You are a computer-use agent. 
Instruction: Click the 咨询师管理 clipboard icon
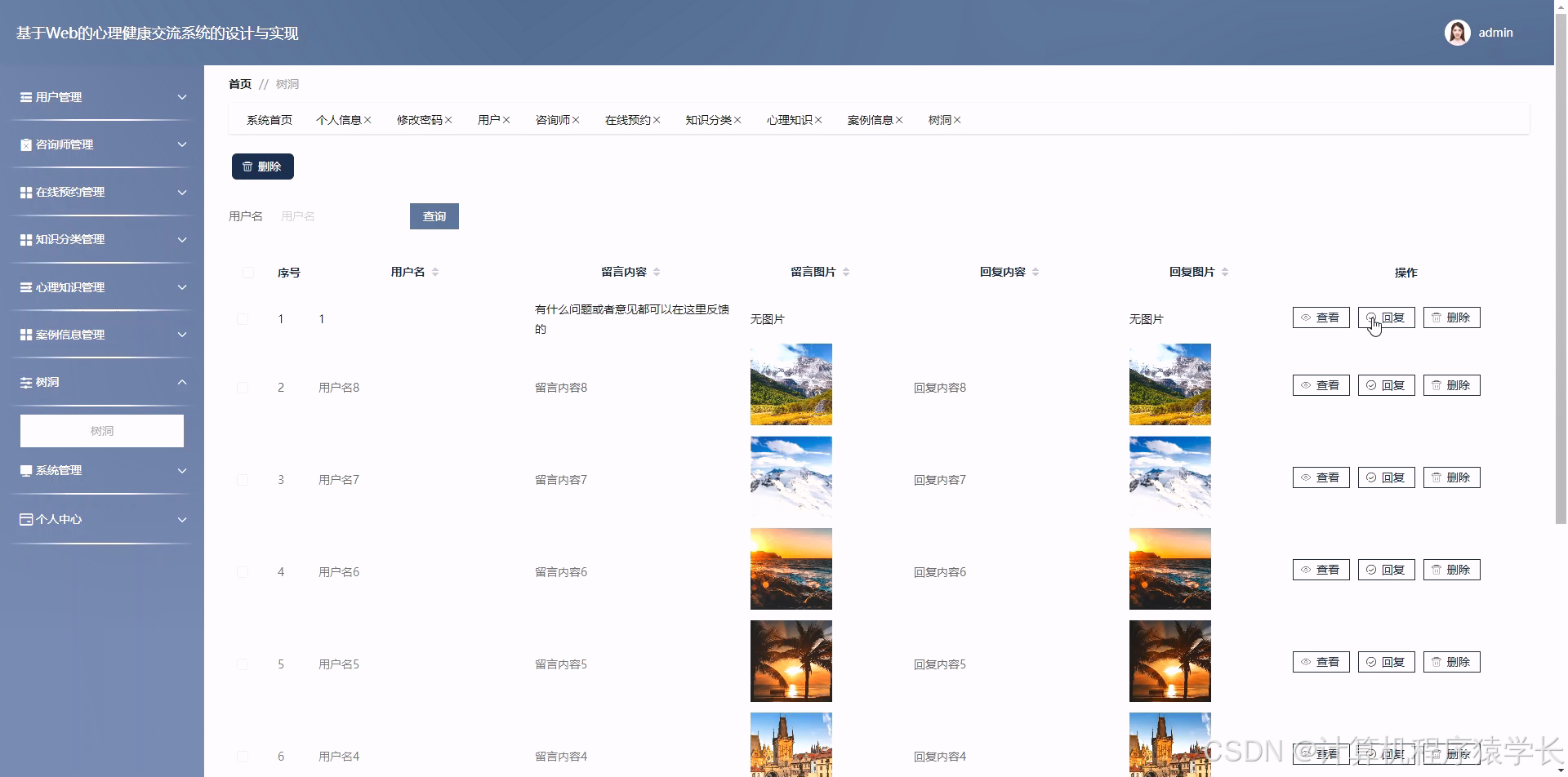(x=26, y=144)
